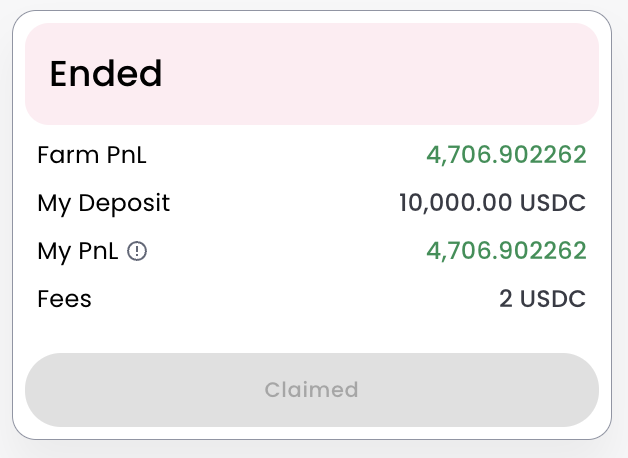The height and width of the screenshot is (458, 628).
Task: Click the word My in My Deposit
Action: click(x=54, y=203)
